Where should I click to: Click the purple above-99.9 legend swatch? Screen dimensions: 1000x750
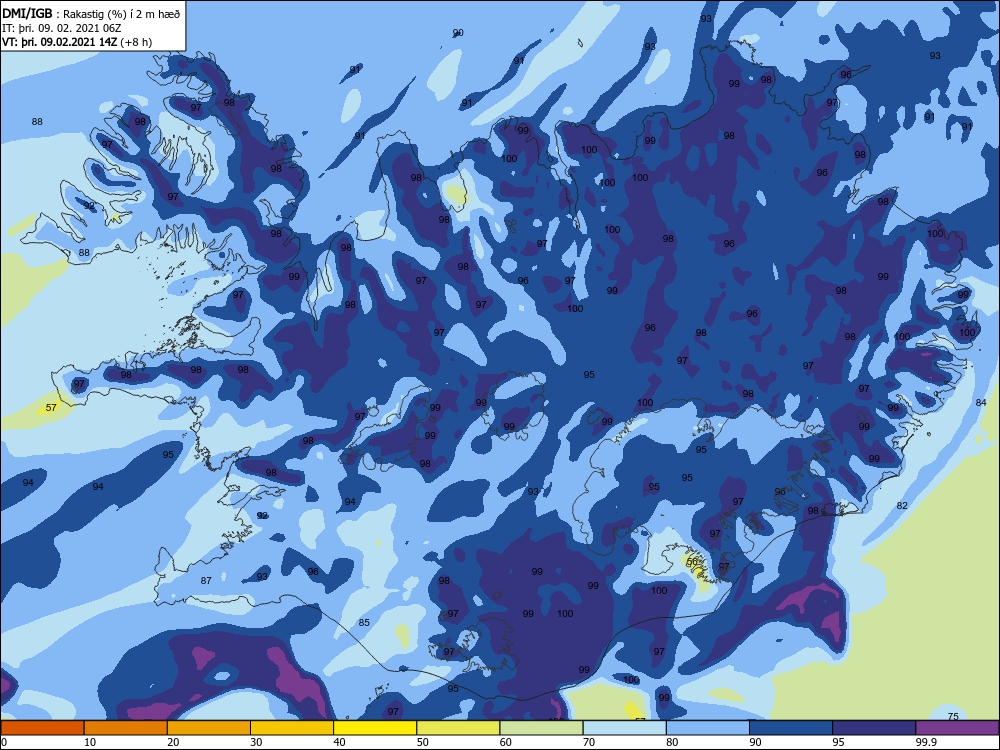click(957, 728)
